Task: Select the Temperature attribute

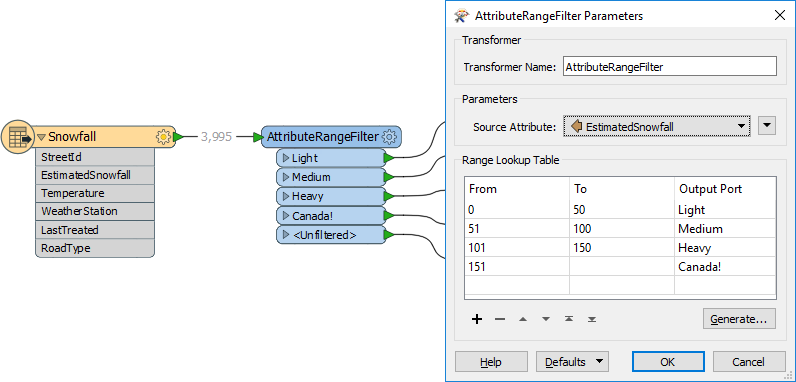Action: [x=95, y=194]
